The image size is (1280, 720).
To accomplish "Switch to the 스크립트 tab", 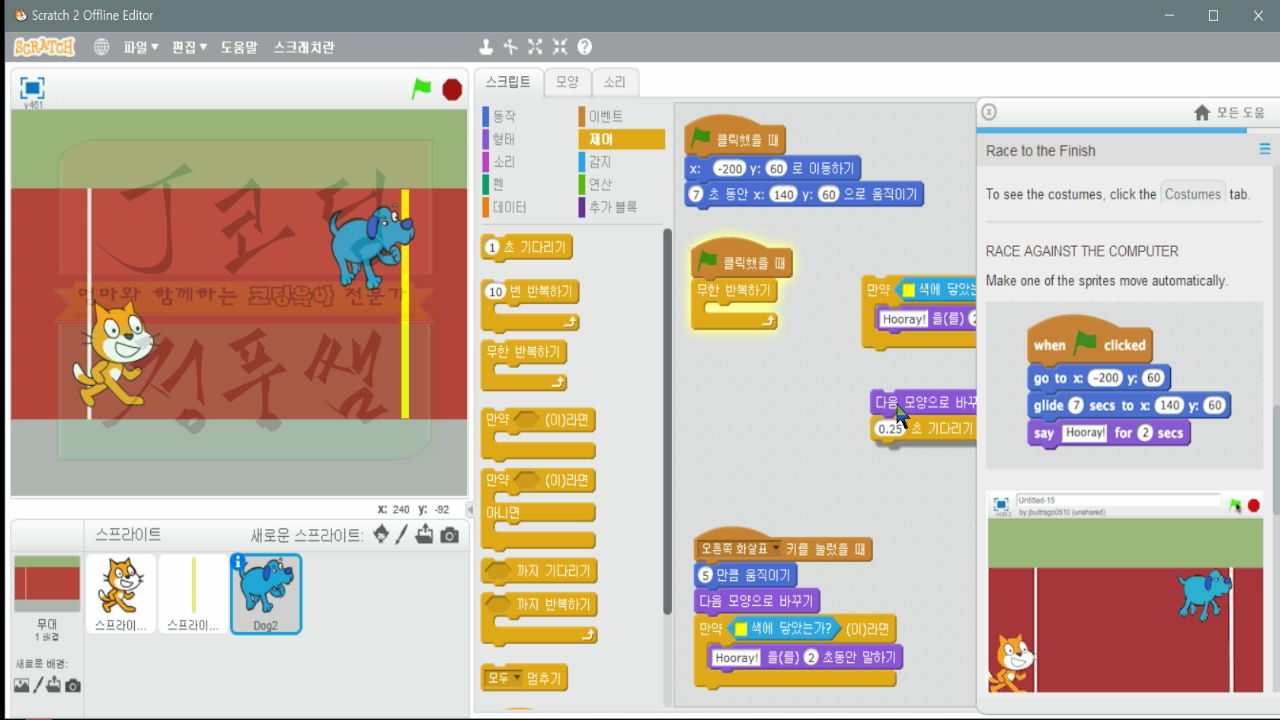I will pyautogui.click(x=508, y=82).
